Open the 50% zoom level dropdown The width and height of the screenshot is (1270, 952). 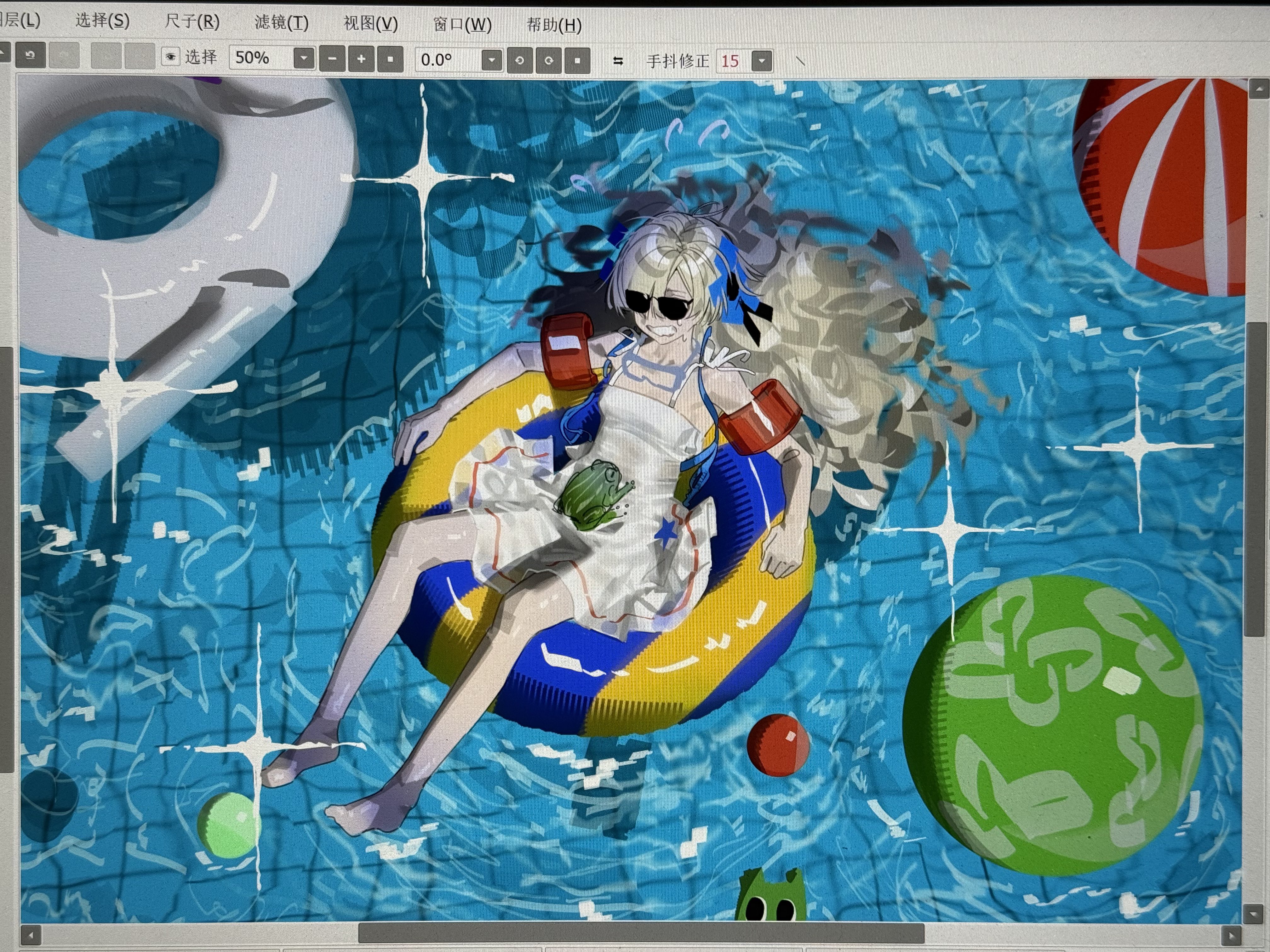[304, 58]
